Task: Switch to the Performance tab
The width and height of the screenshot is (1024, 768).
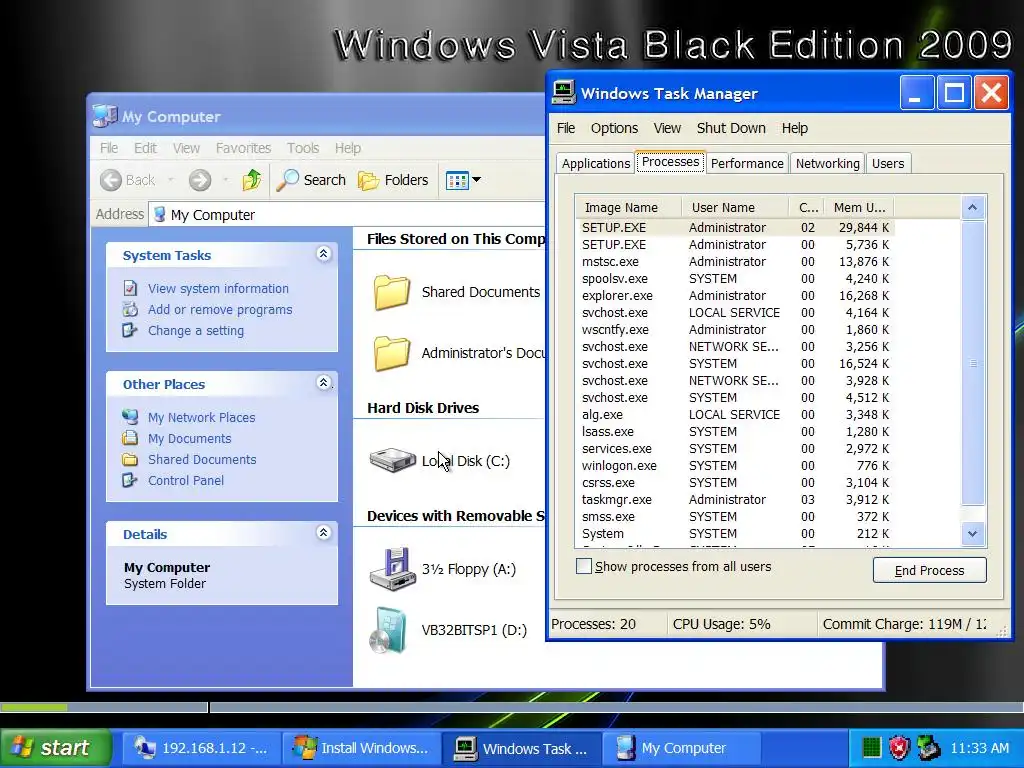Action: [x=747, y=163]
